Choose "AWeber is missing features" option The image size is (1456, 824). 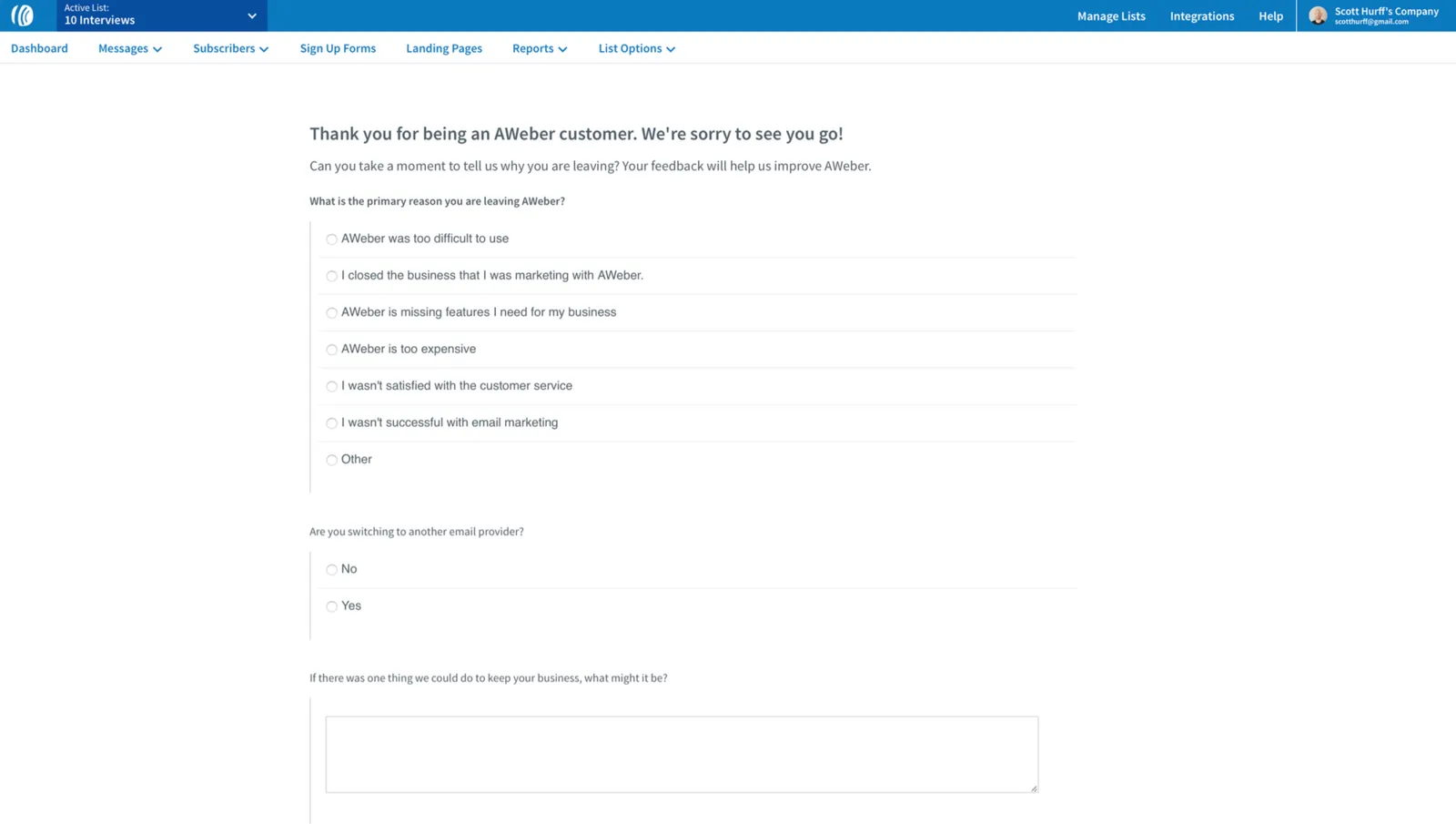[331, 313]
